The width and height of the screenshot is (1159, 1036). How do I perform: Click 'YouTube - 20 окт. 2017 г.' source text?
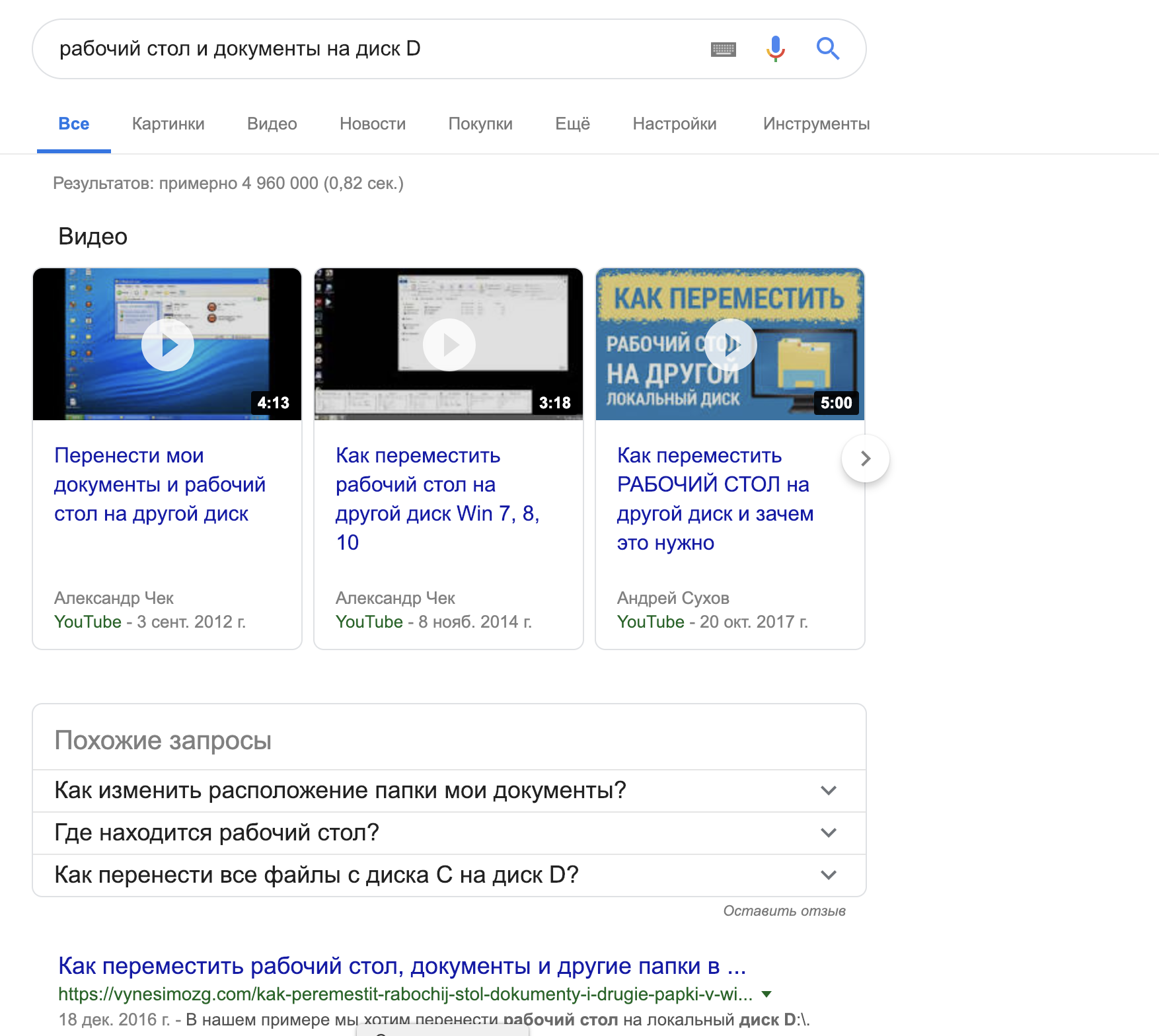(712, 622)
